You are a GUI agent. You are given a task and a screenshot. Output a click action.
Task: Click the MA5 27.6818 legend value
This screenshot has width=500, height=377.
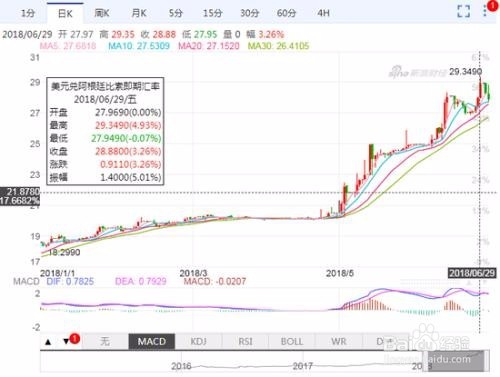point(68,46)
